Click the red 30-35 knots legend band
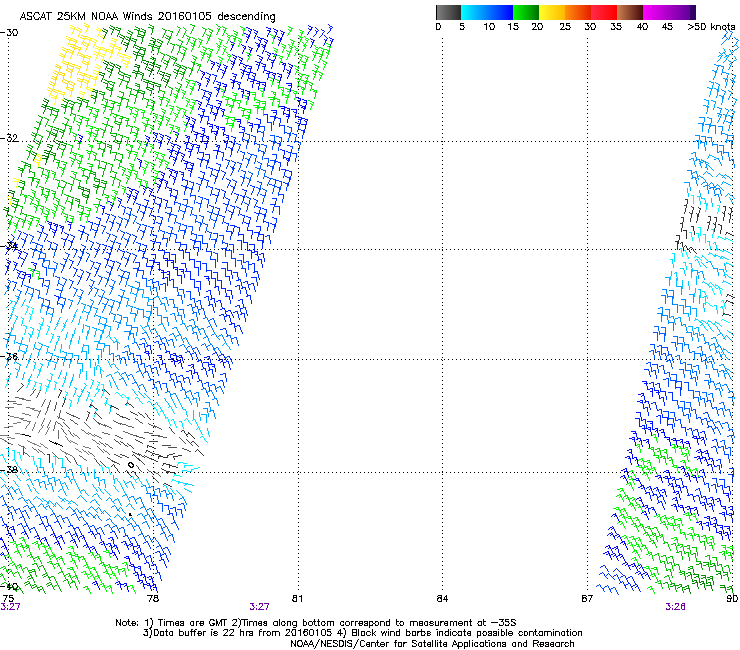 (x=604, y=12)
